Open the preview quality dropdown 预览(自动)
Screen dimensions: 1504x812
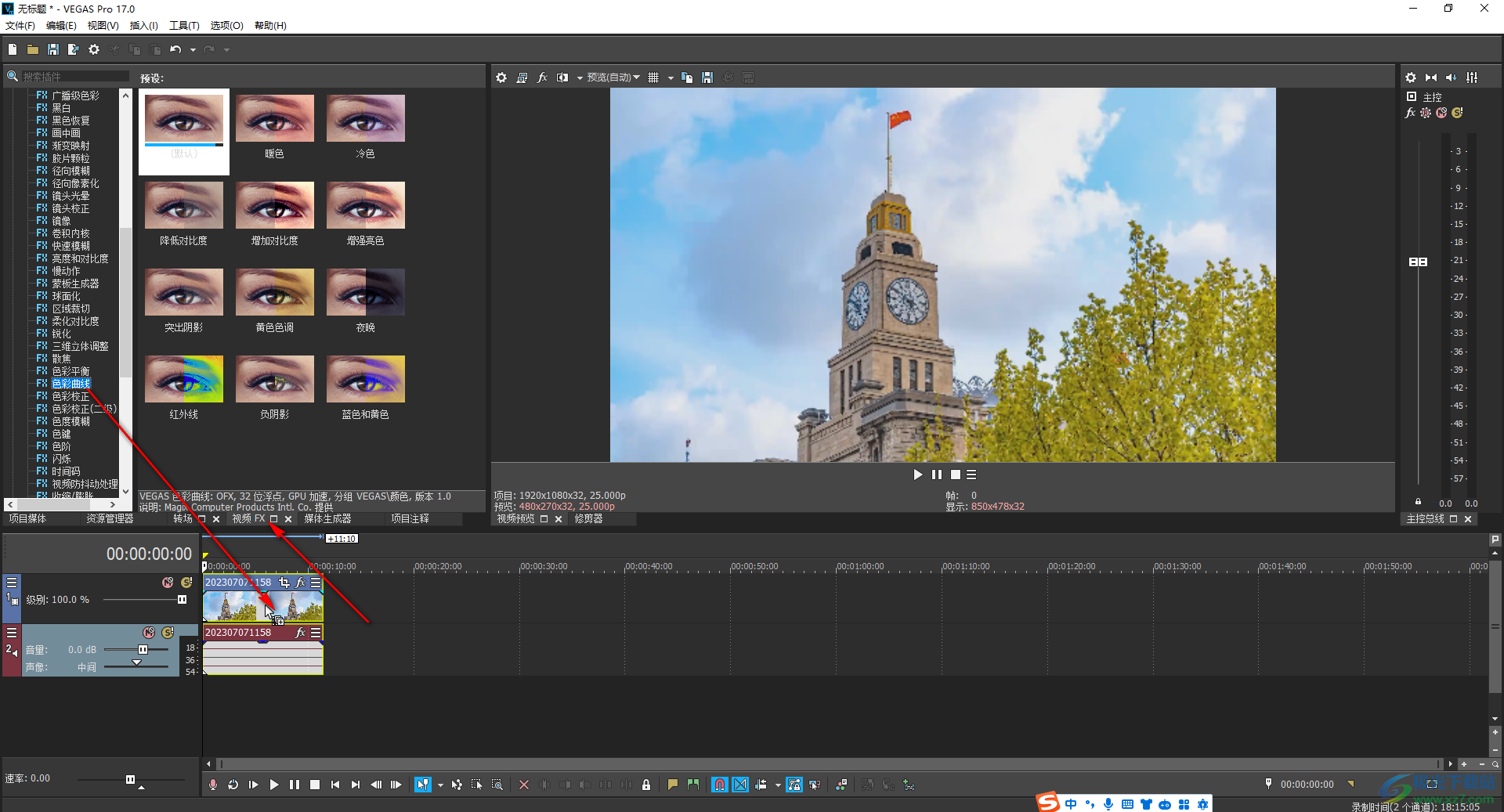click(x=613, y=78)
